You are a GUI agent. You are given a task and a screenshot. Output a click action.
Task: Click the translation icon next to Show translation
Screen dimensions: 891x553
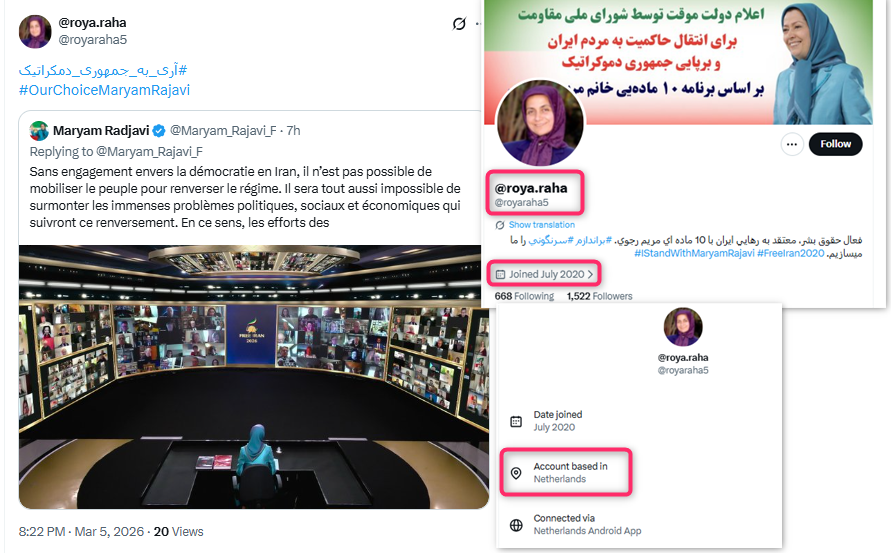(x=500, y=225)
